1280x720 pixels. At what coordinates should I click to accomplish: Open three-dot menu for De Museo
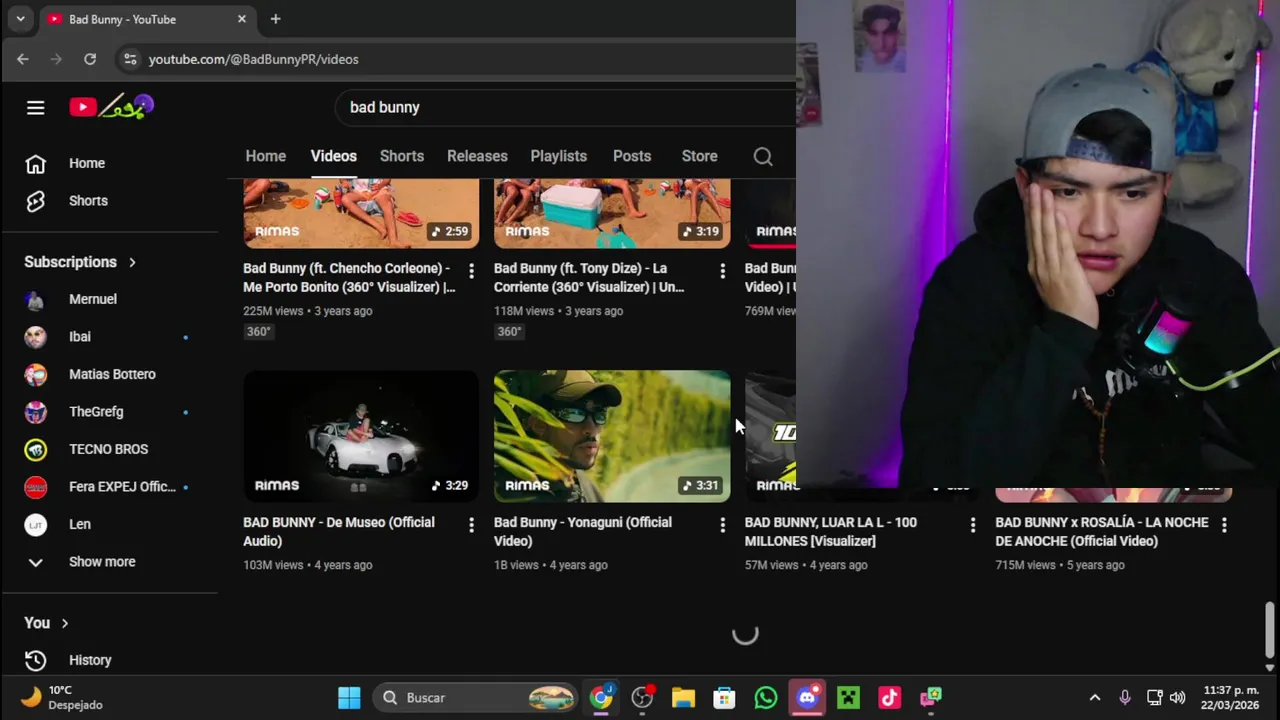[x=471, y=524]
